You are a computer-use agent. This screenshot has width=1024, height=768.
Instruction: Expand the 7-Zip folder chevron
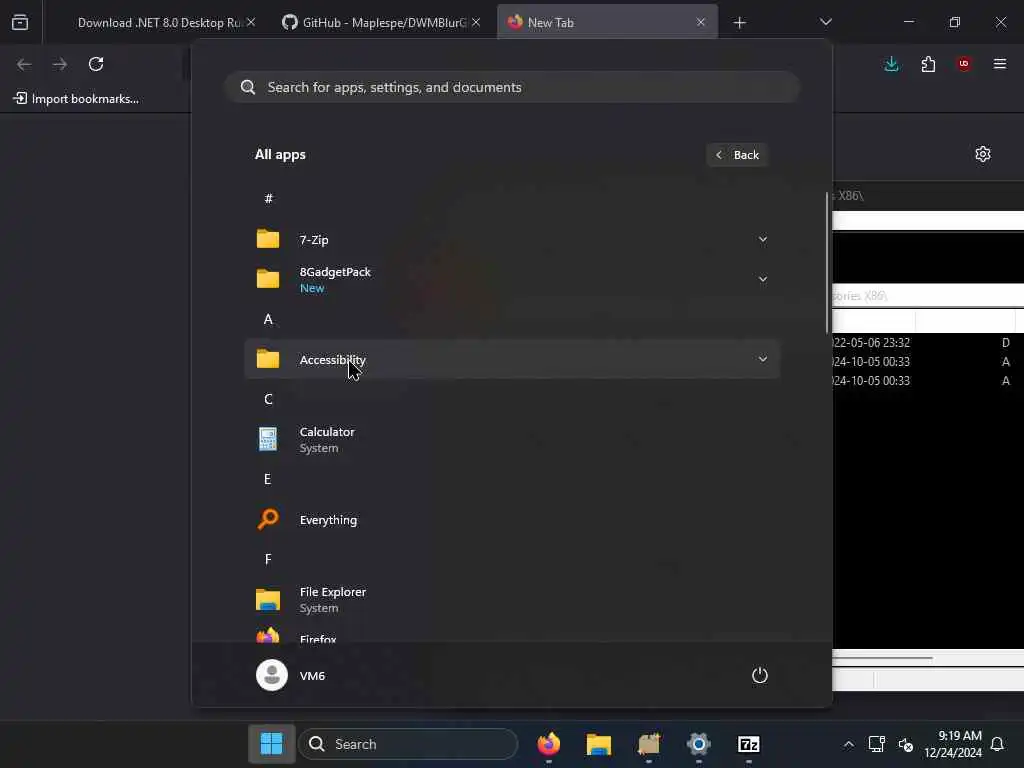(x=762, y=240)
